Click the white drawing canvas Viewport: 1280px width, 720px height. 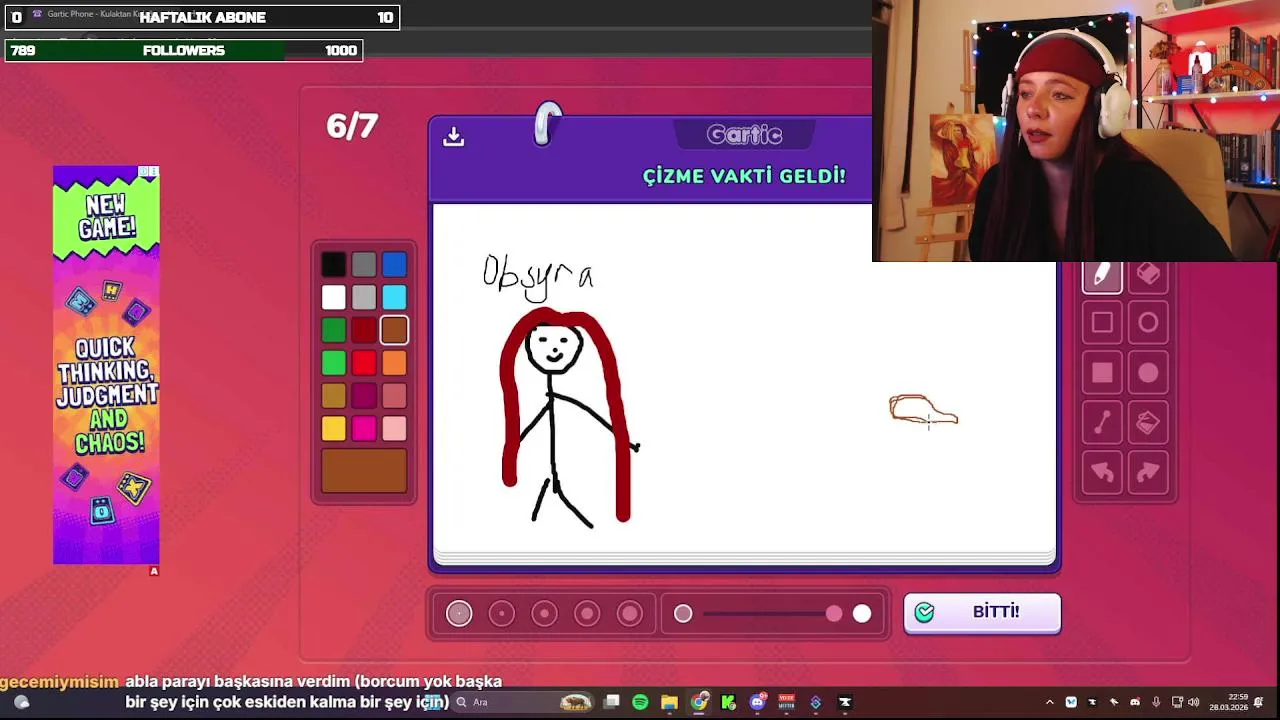(744, 378)
